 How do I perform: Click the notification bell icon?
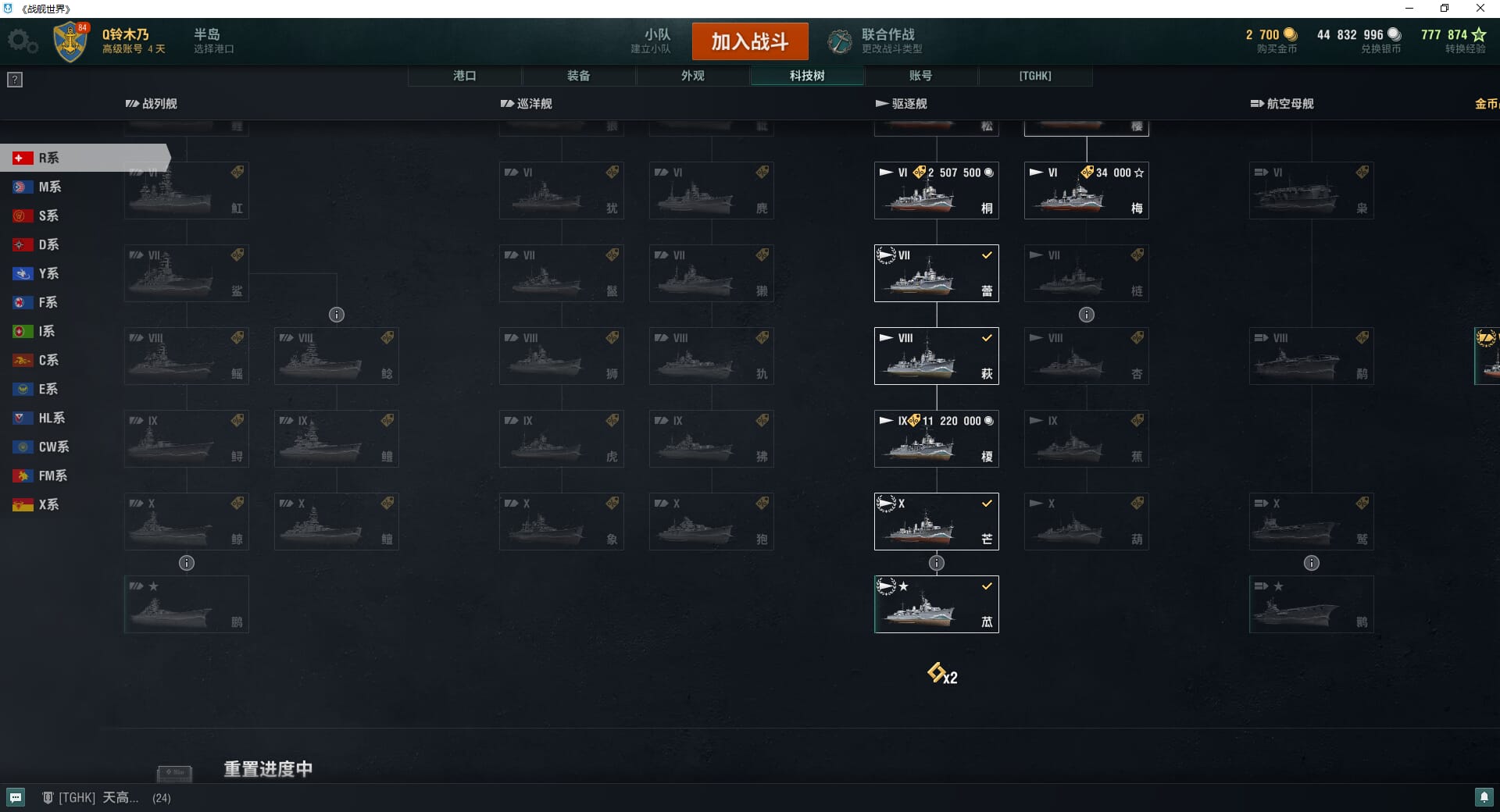coord(1484,797)
